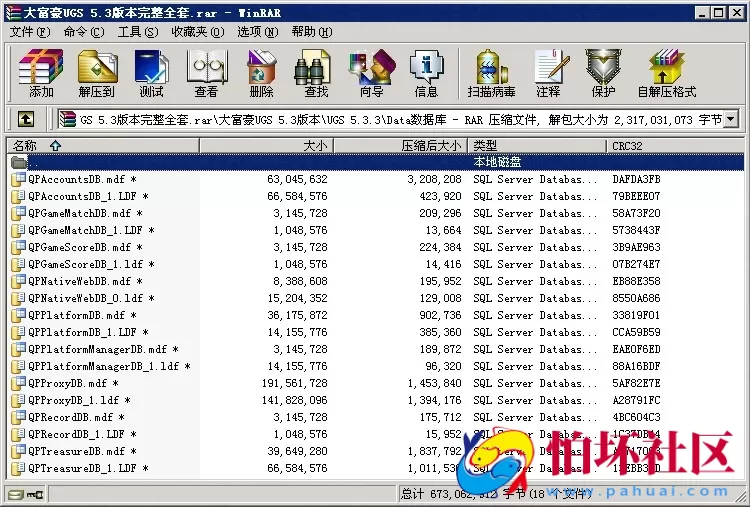Click packed size value 1,394,176
This screenshot has height=507, width=750.
(434, 400)
